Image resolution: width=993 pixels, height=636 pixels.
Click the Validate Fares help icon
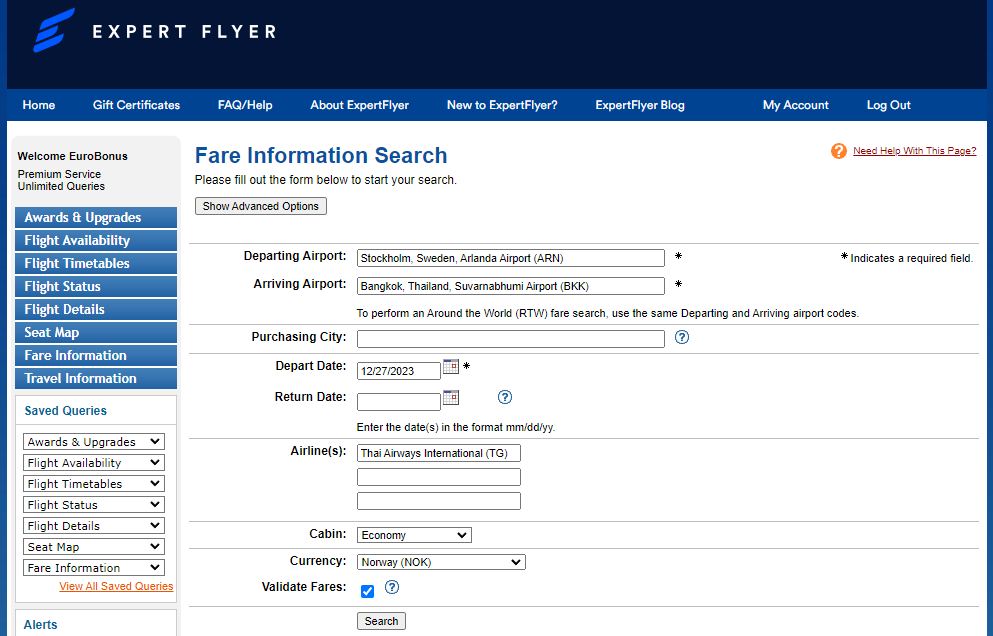point(392,587)
